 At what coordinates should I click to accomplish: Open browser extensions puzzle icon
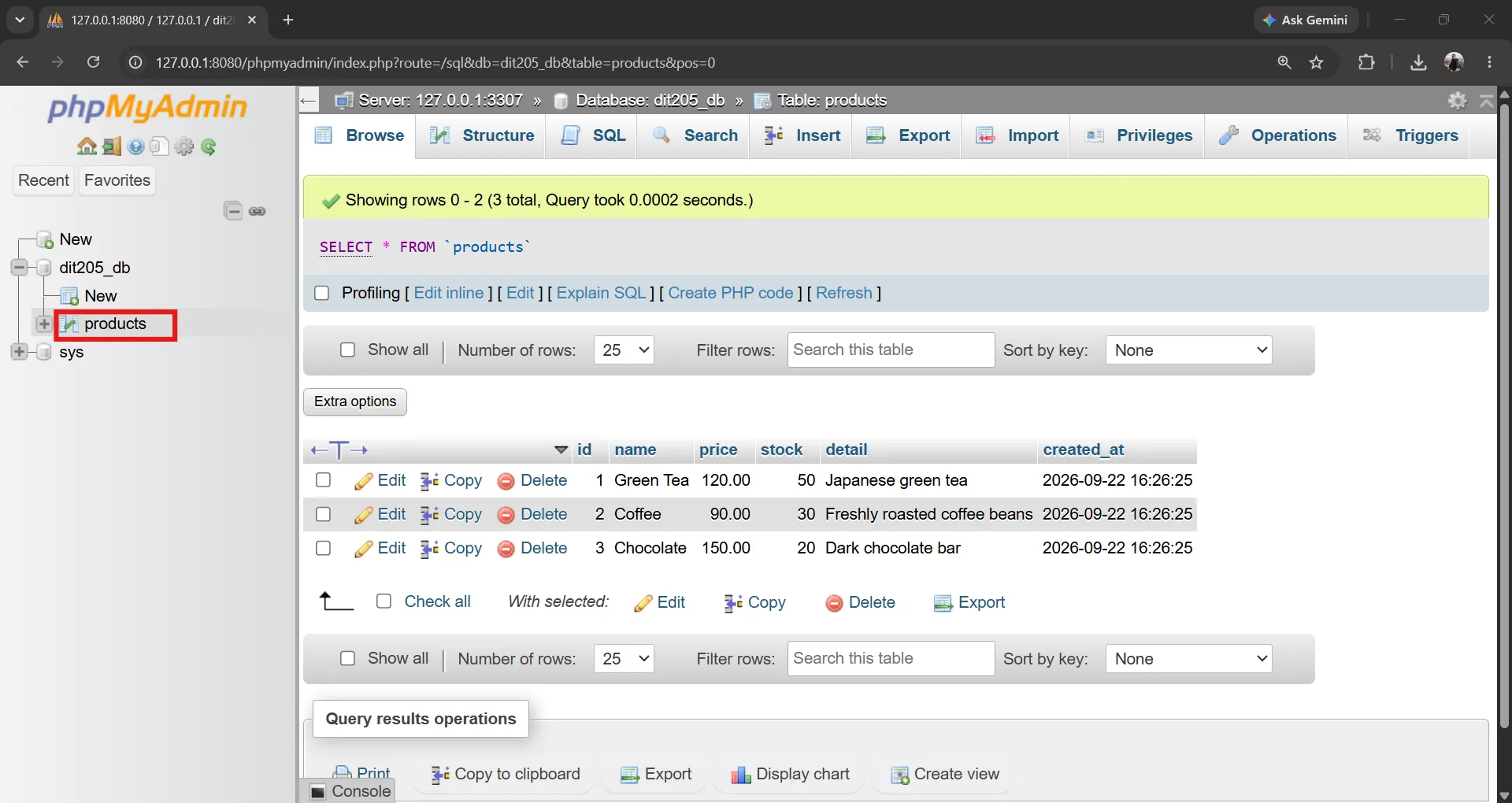click(1367, 62)
